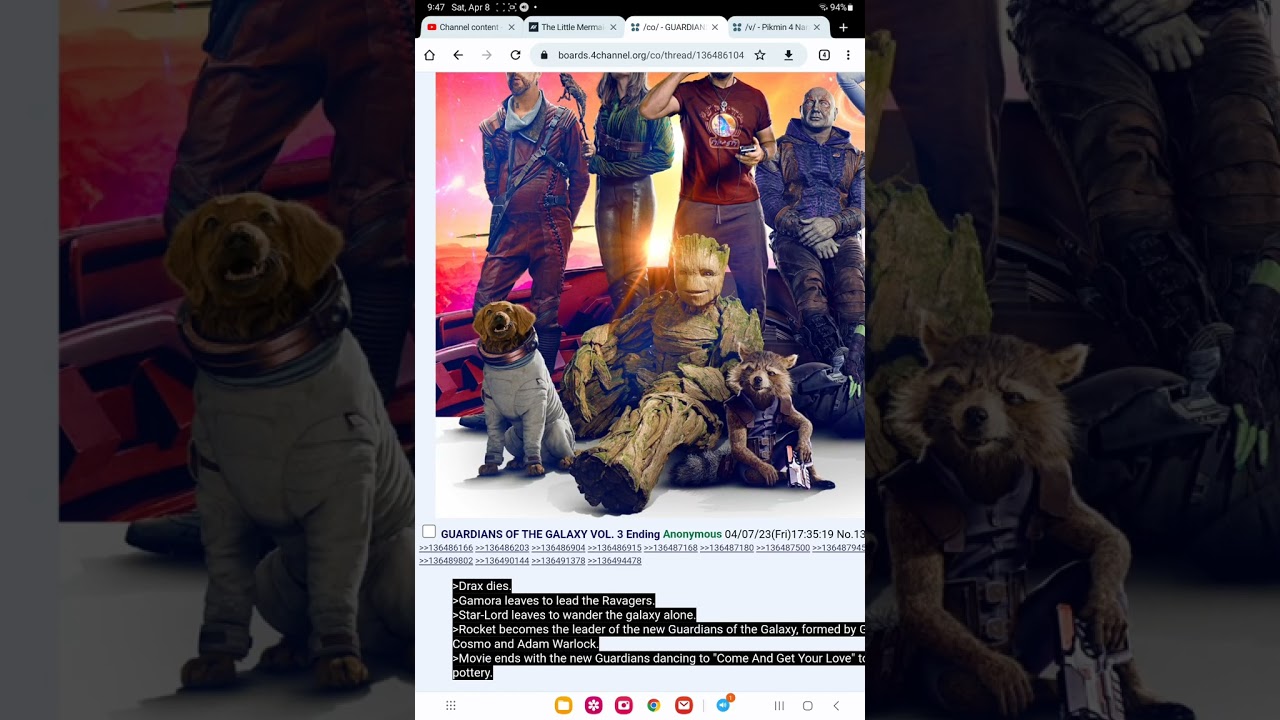Close The Little Mermaid tab
Viewport: 1280px width, 720px height.
coord(613,27)
